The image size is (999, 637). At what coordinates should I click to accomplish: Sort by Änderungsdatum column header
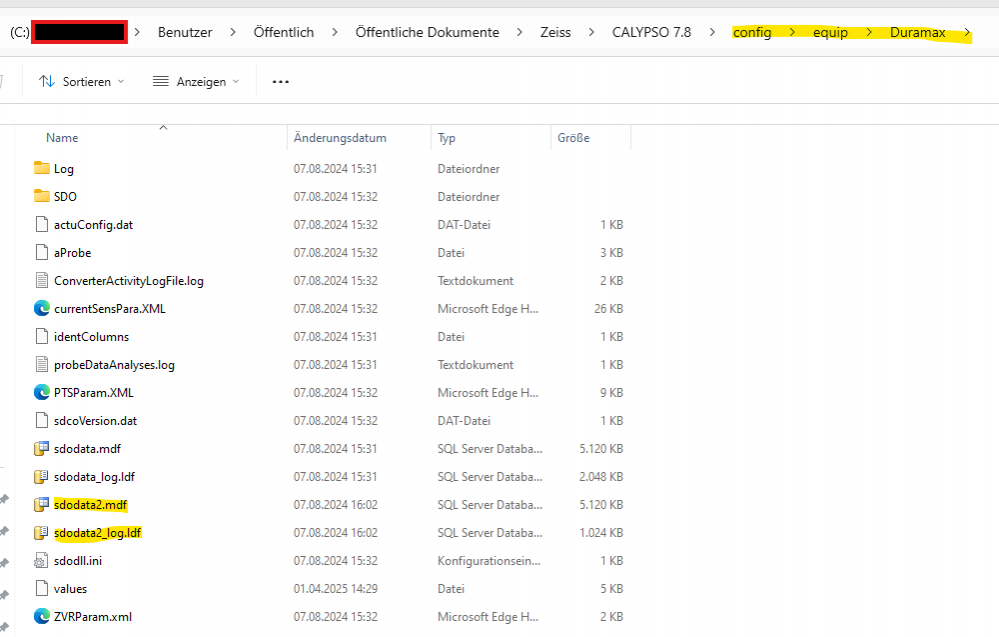(339, 138)
